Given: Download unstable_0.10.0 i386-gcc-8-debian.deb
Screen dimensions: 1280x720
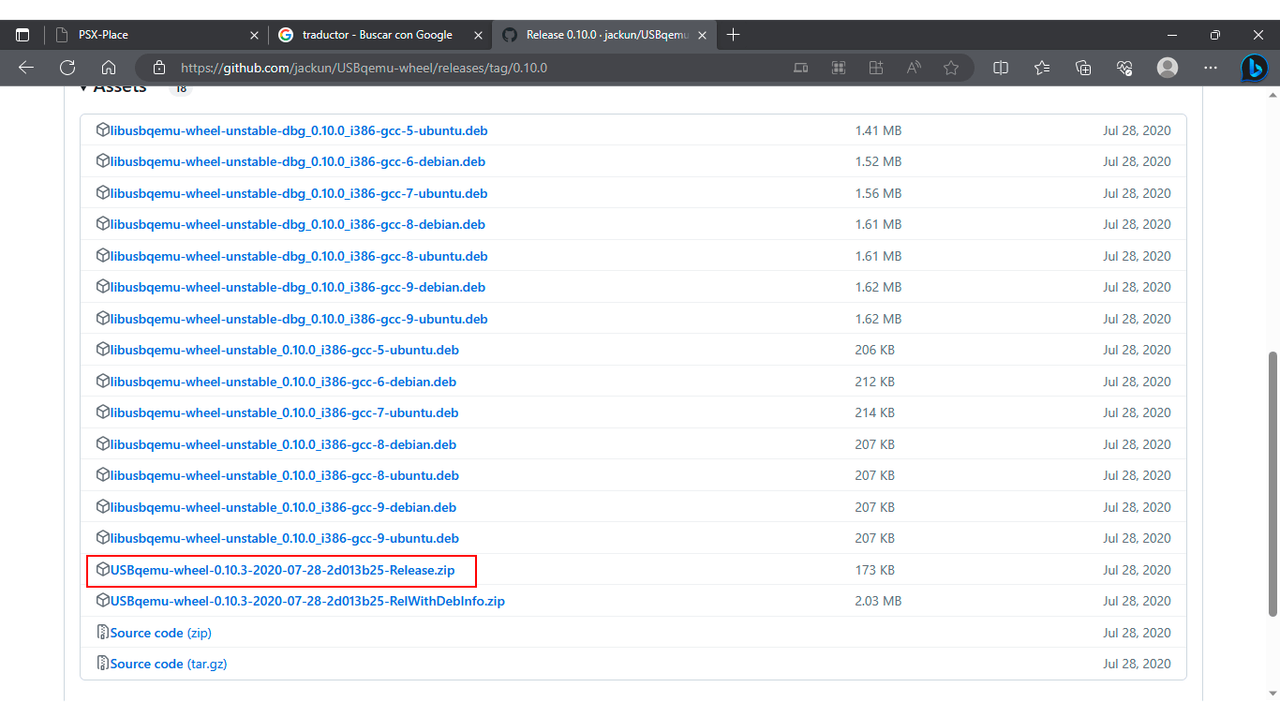Looking at the screenshot, I should (283, 444).
